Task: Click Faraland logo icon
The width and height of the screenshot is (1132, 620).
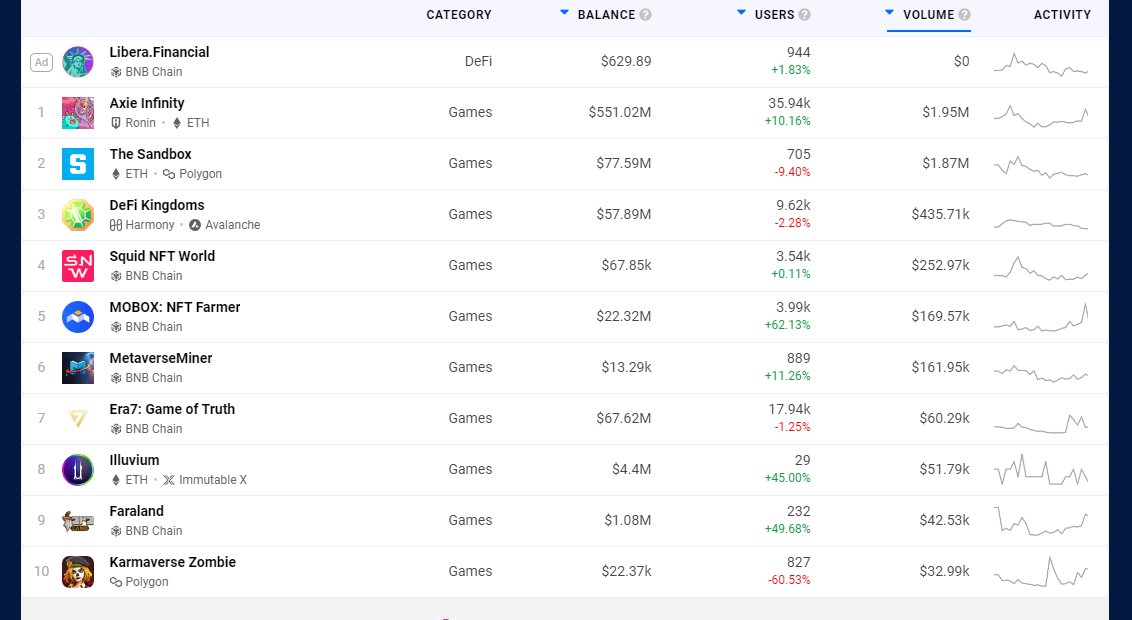Action: pyautogui.click(x=78, y=521)
